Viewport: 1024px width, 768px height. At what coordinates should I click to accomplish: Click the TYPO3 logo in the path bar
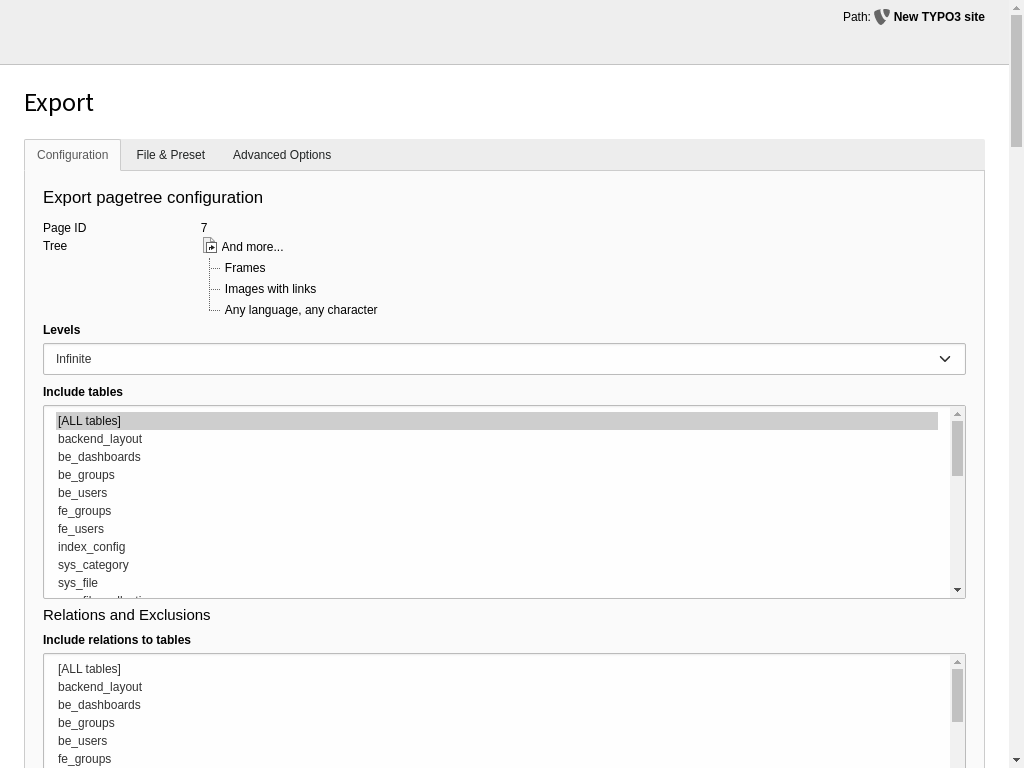881,17
